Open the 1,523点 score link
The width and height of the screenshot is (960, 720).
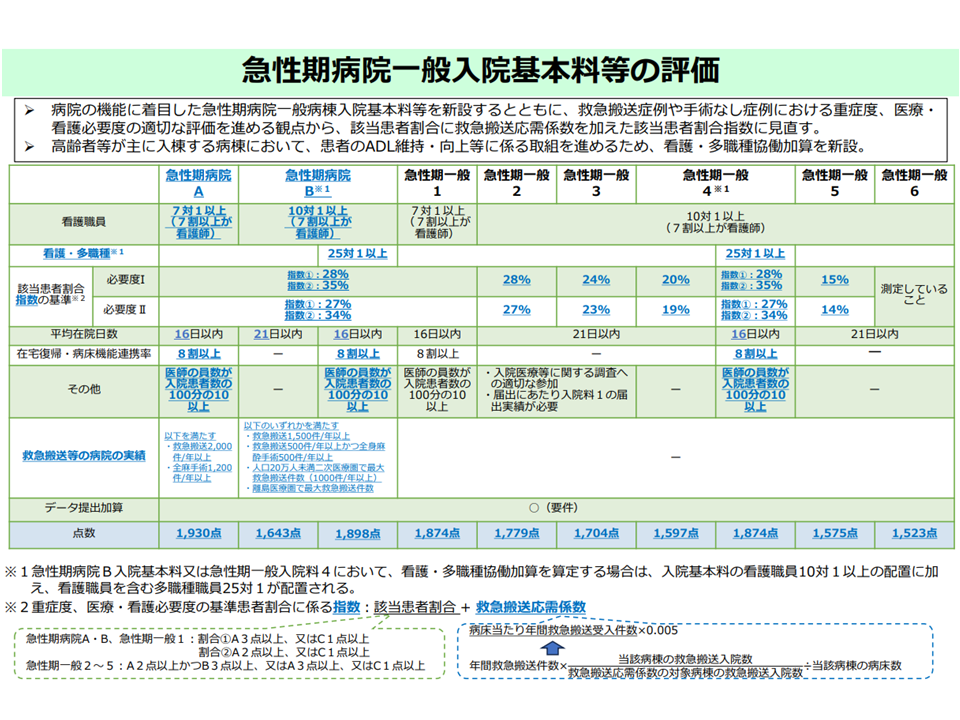913,534
